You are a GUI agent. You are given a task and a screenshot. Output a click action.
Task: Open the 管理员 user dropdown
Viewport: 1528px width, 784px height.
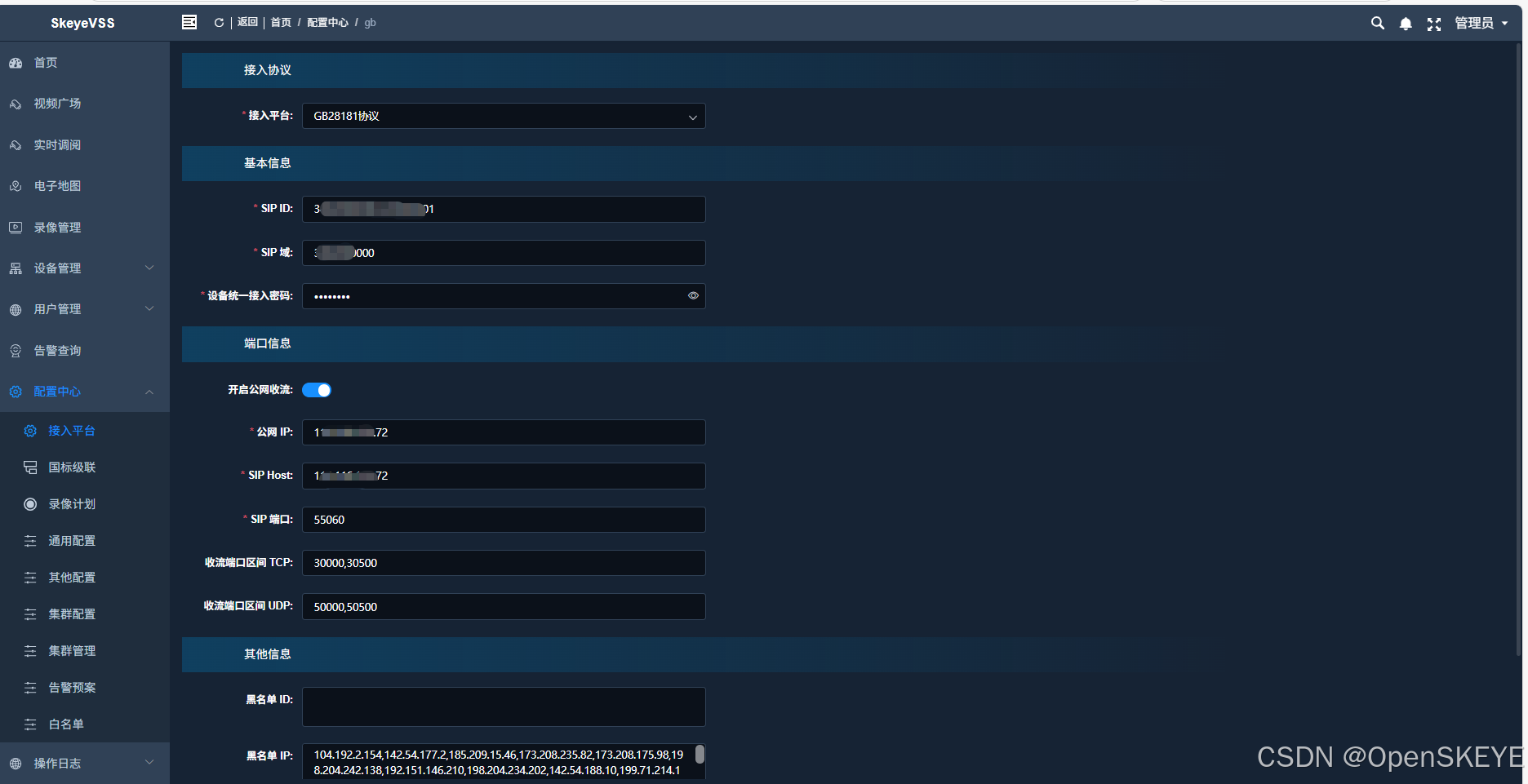[1481, 23]
